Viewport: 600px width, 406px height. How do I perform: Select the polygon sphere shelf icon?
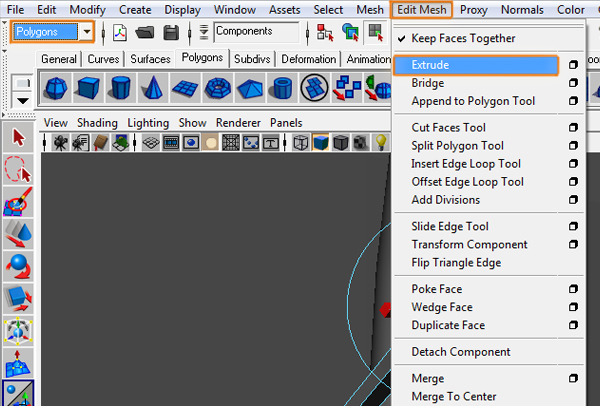pyautogui.click(x=55, y=88)
